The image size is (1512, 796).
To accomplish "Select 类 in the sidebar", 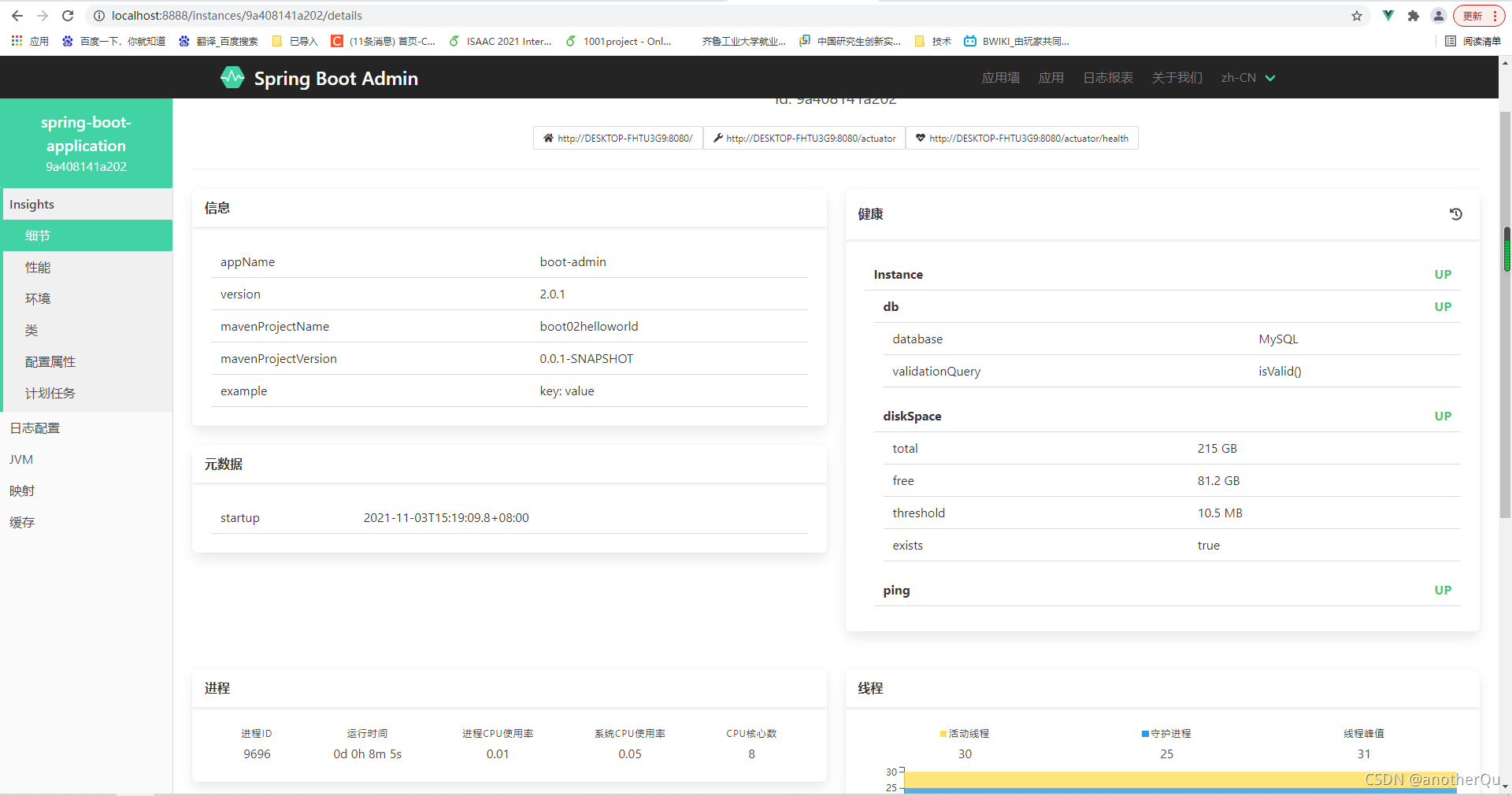I will (x=87, y=330).
